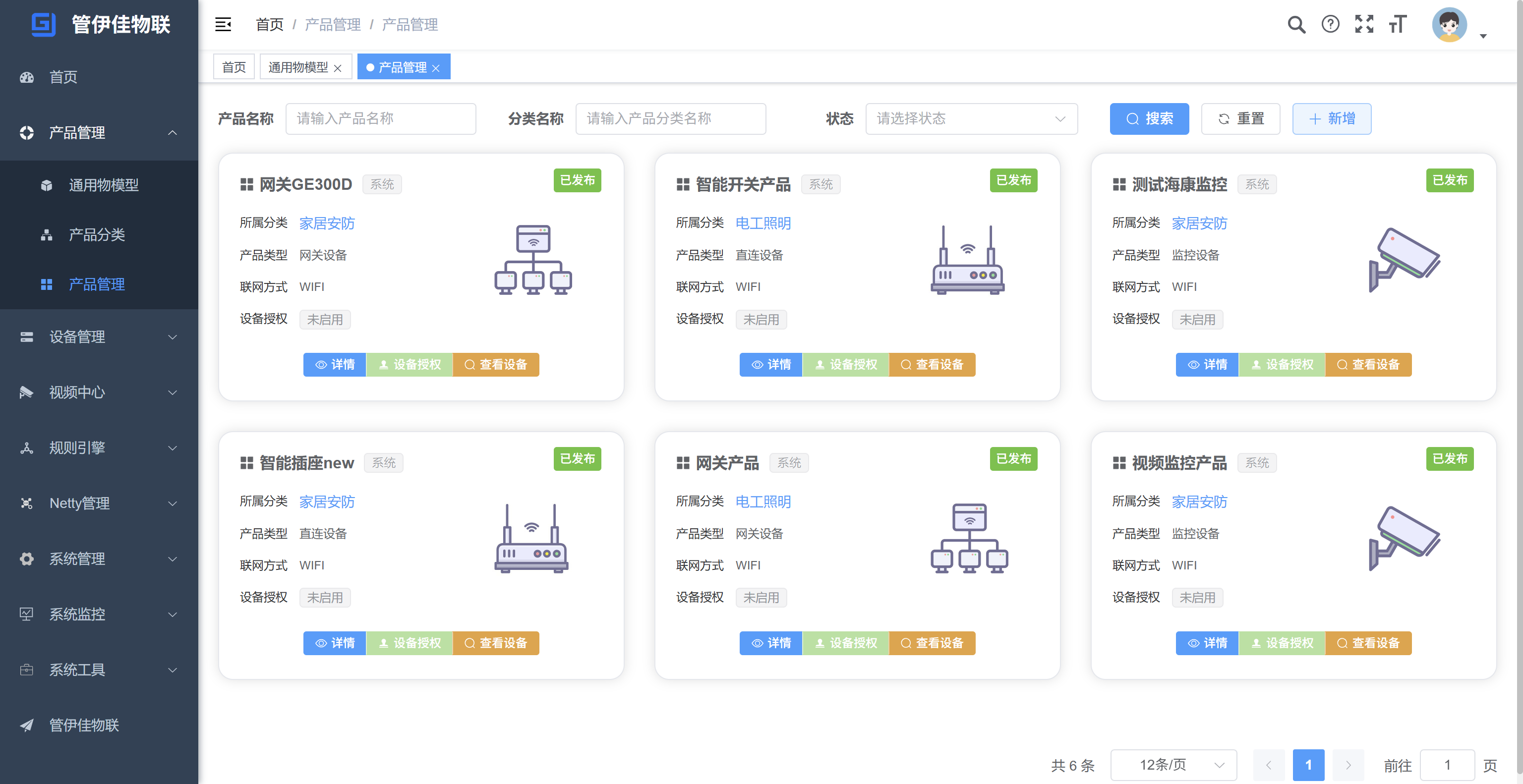Viewport: 1523px width, 784px height.
Task: Close the 通用物模型 tab
Action: (338, 68)
